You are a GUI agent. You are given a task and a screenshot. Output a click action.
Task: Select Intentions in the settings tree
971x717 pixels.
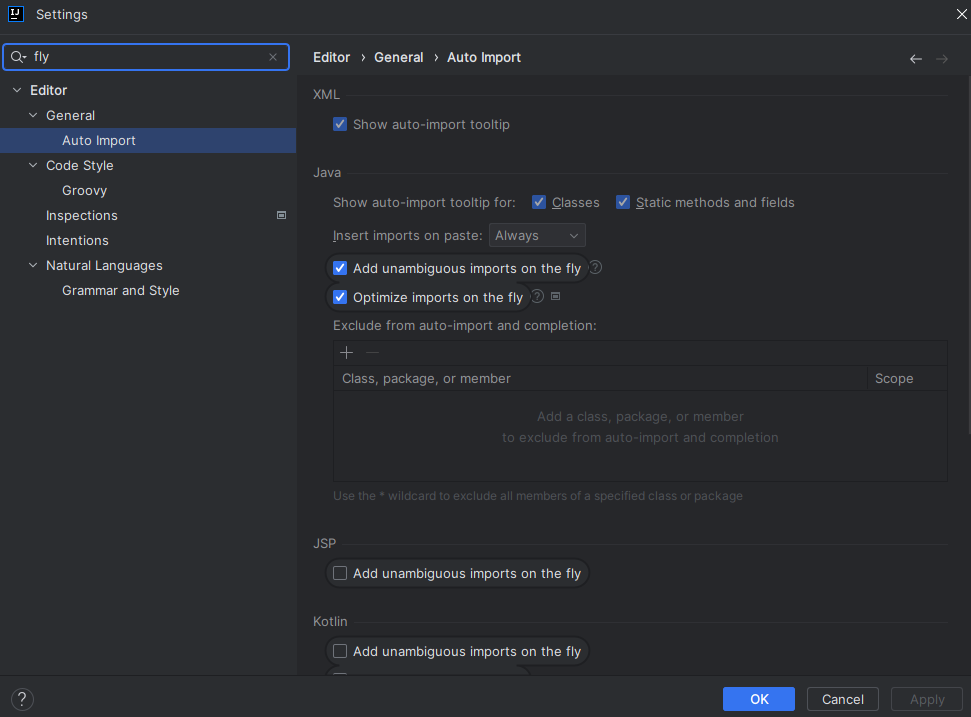[77, 241]
